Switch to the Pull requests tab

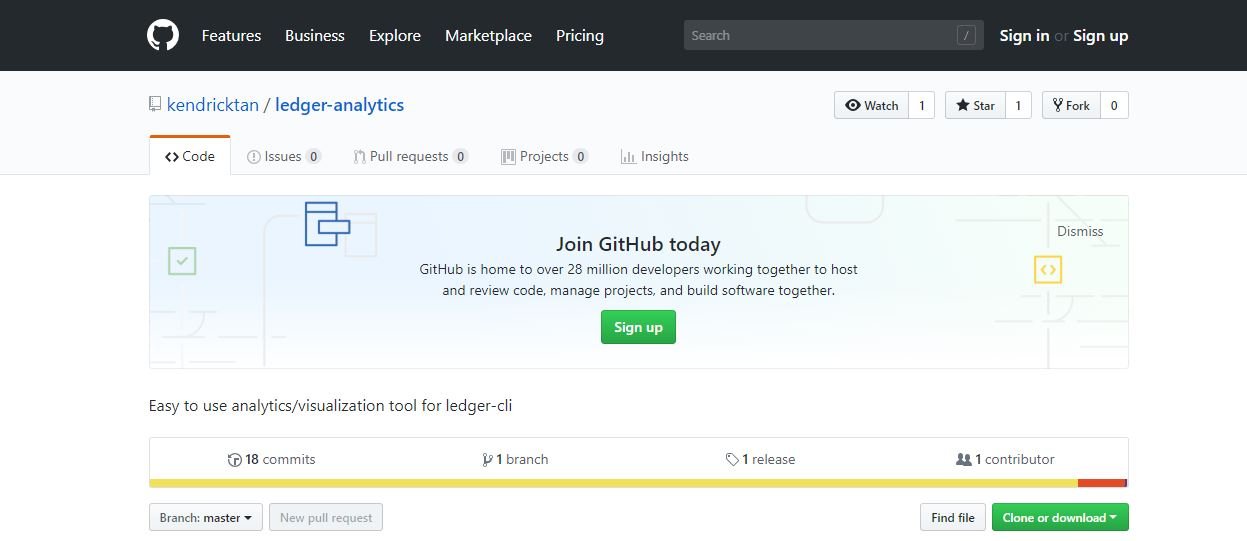(x=411, y=156)
